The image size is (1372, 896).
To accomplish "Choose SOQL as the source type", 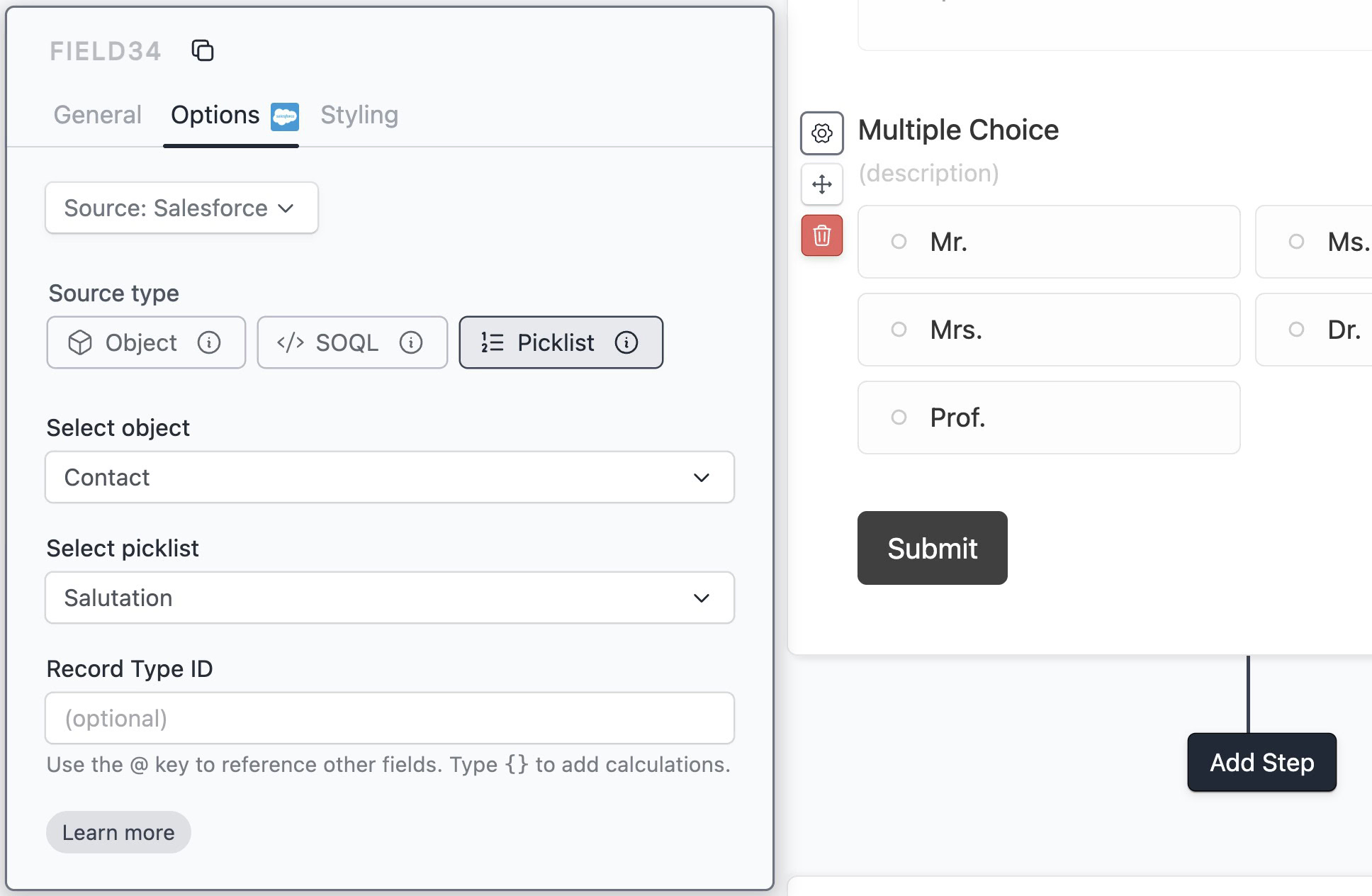I will (x=352, y=342).
